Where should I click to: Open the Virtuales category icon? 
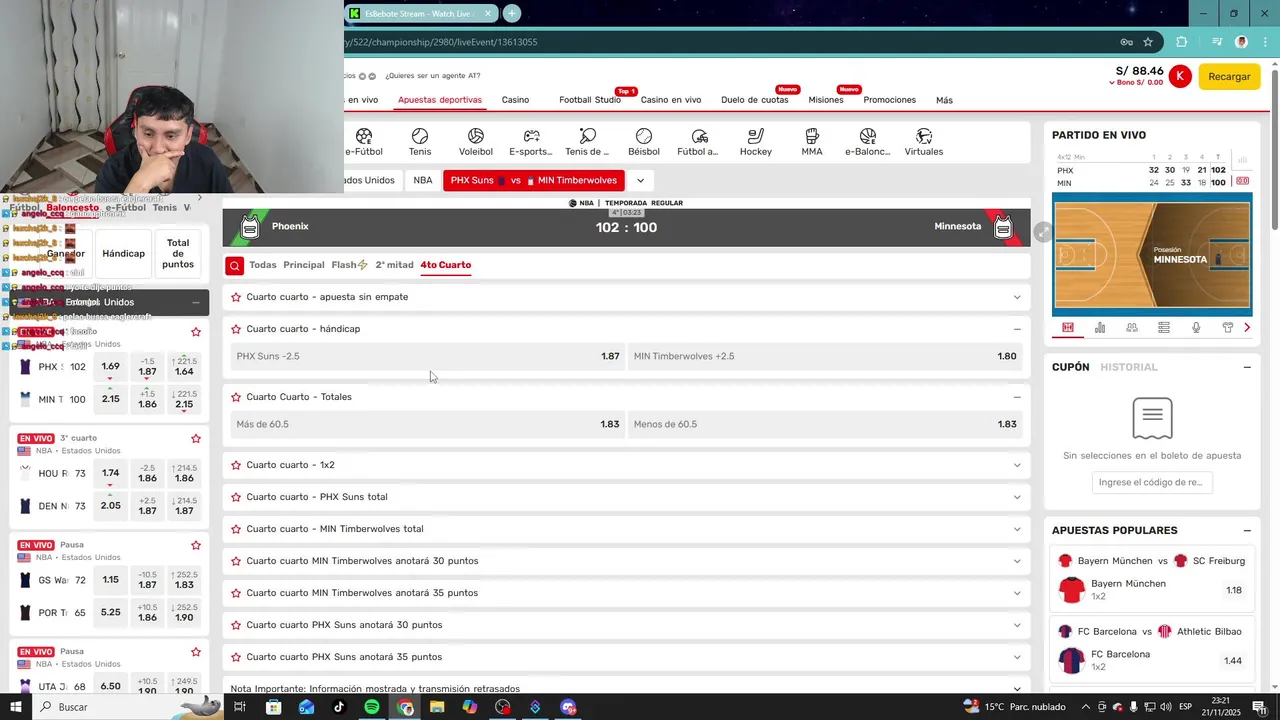click(924, 142)
